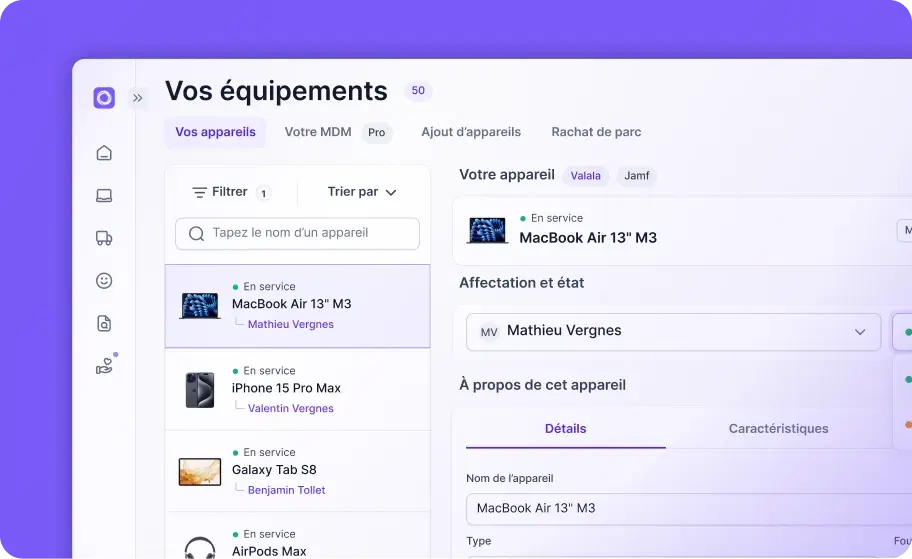Click Galaxy Tab S8 thumbnail
Image resolution: width=912 pixels, height=559 pixels.
(x=200, y=471)
